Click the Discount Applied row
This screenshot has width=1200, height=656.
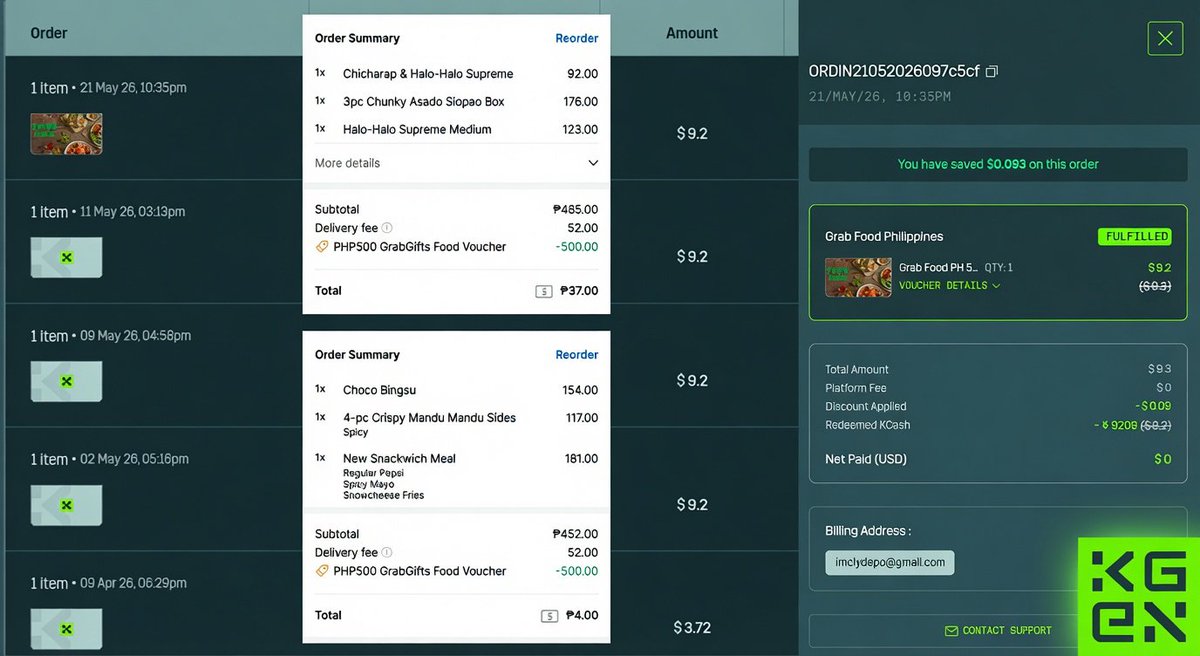click(998, 406)
